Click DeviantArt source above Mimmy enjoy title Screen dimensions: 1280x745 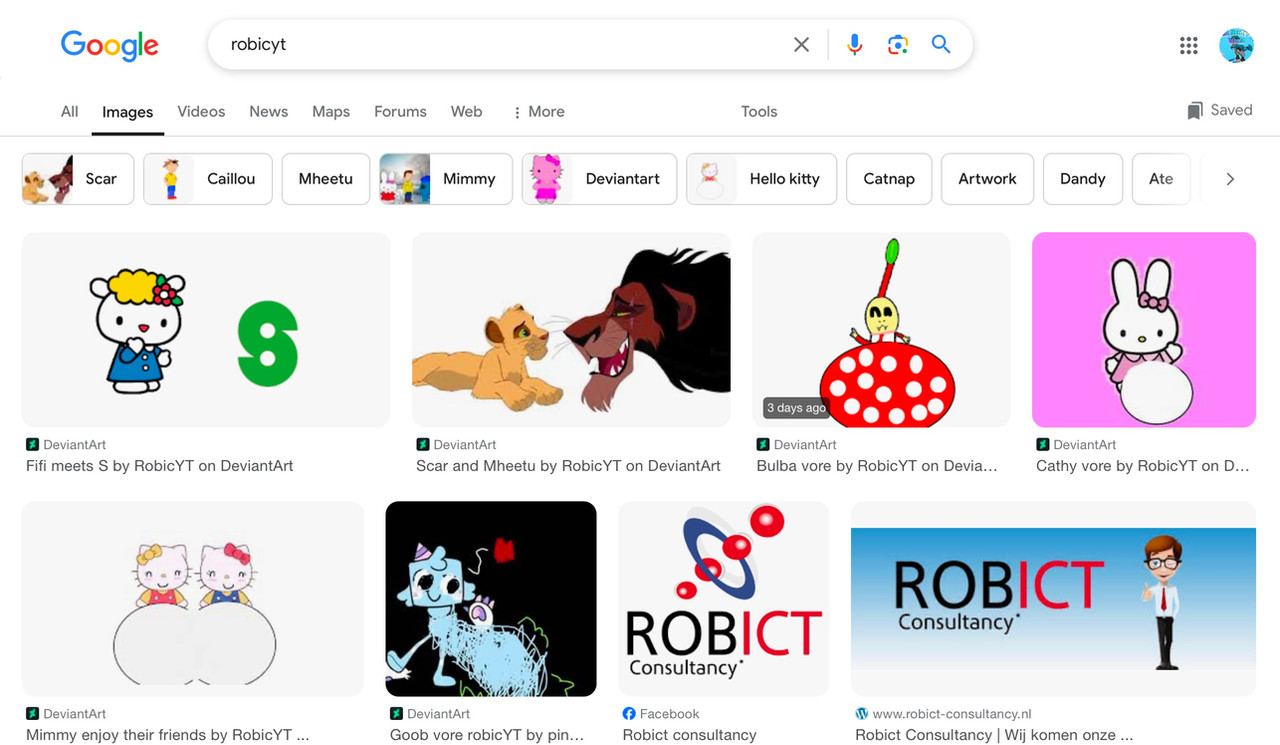(x=66, y=714)
